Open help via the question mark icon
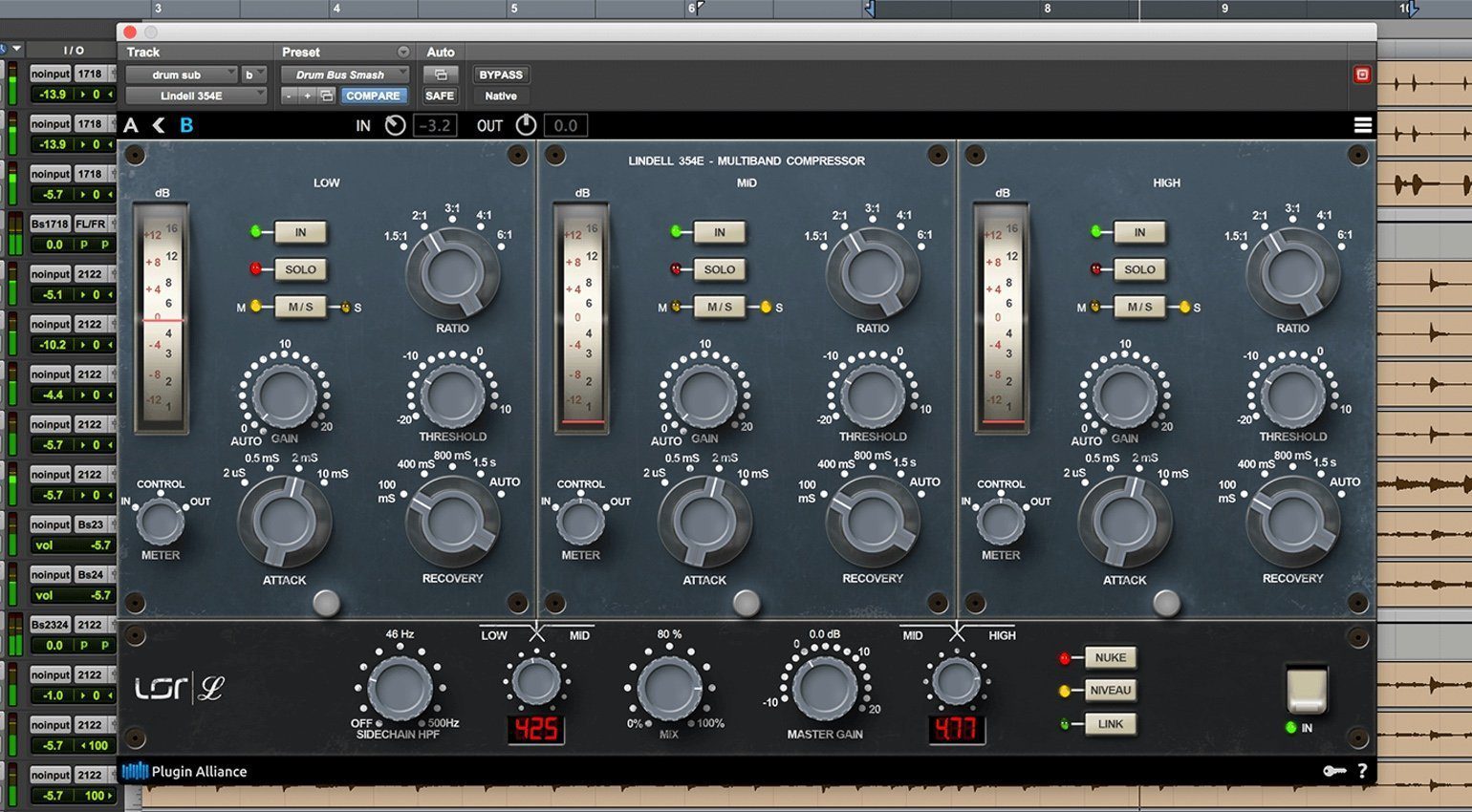1472x812 pixels. coord(1362,771)
